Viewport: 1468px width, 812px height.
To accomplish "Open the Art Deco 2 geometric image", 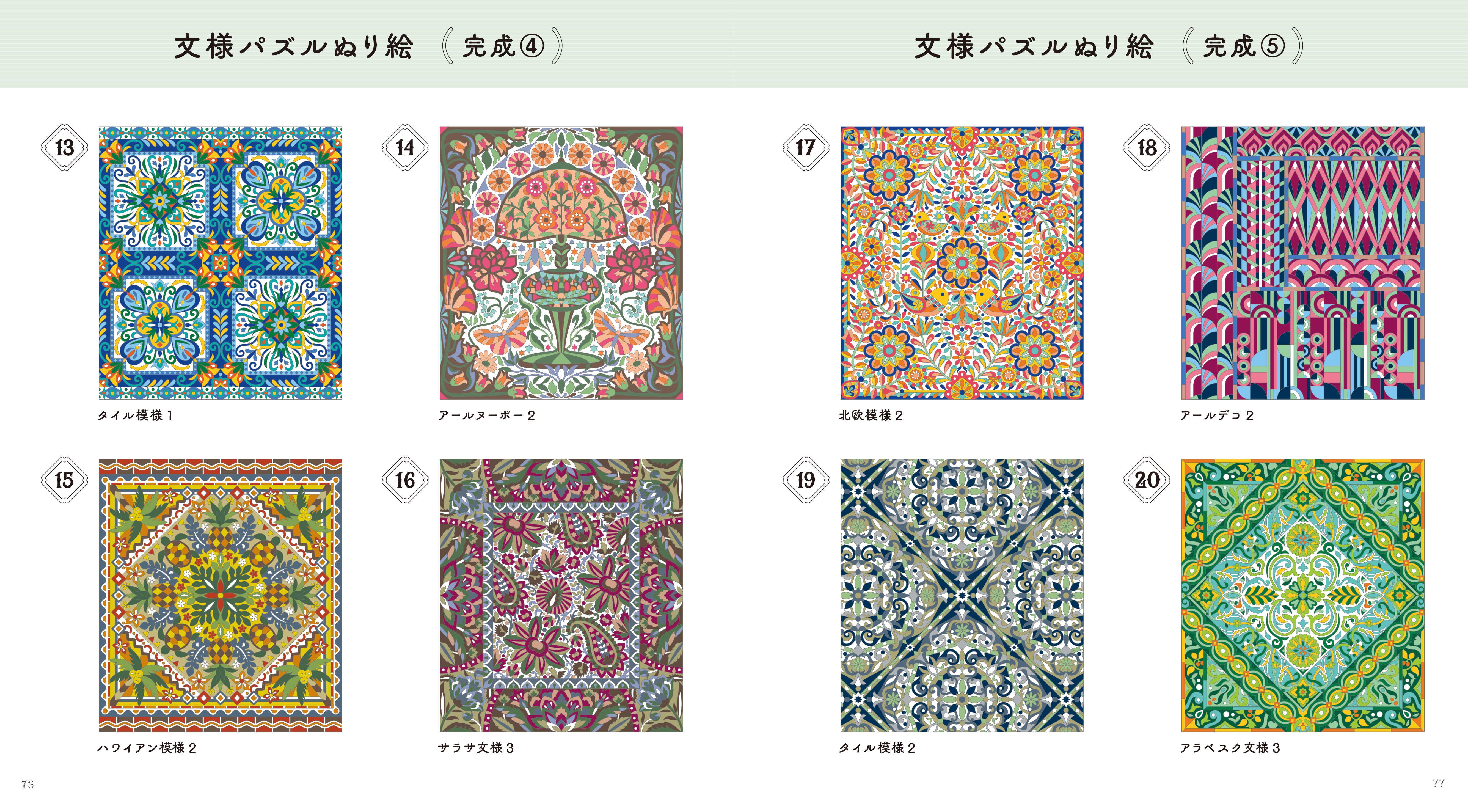I will [x=1303, y=263].
